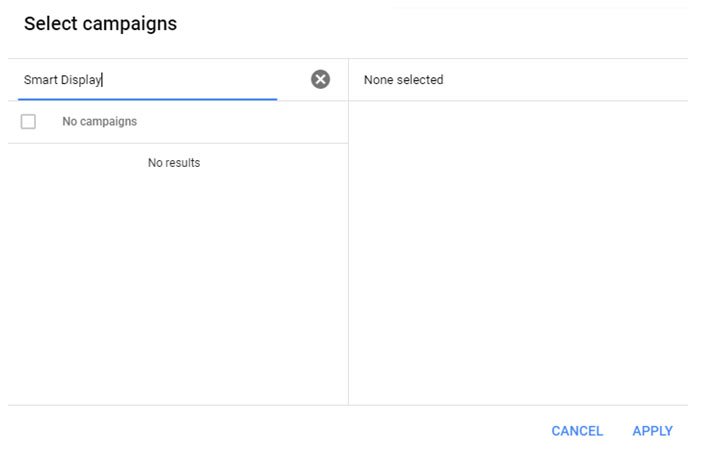Tick the No campaigns checkbox
The height and width of the screenshot is (459, 702).
pos(28,121)
